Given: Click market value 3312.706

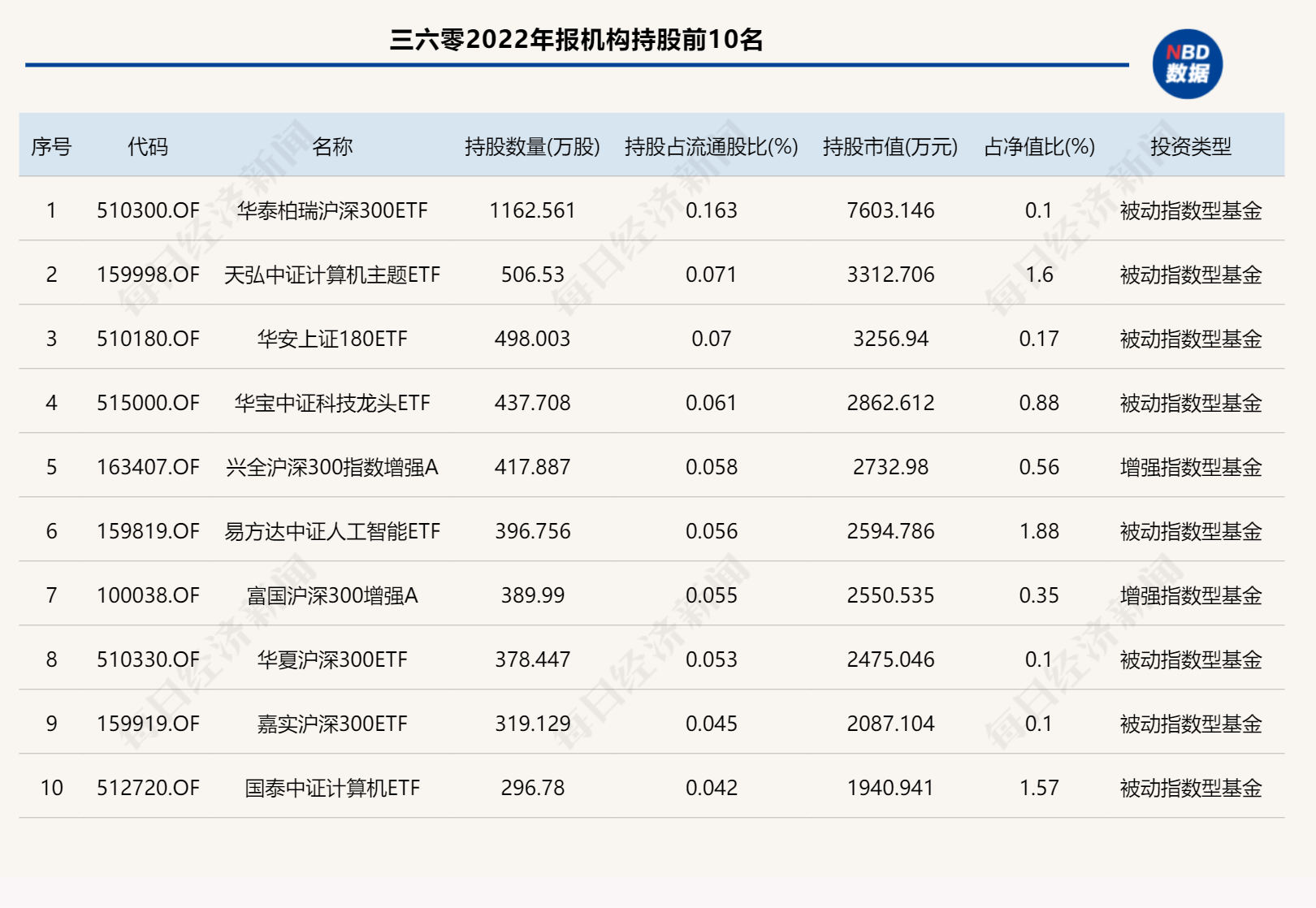Looking at the screenshot, I should [890, 275].
